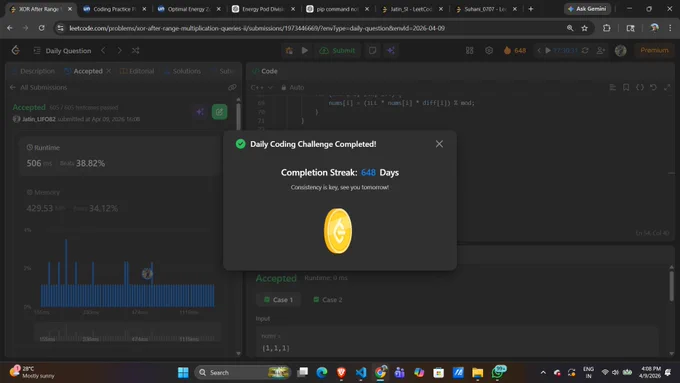Run the code with the play button
Image resolution: width=680 pixels, height=383 pixels.
(305, 51)
